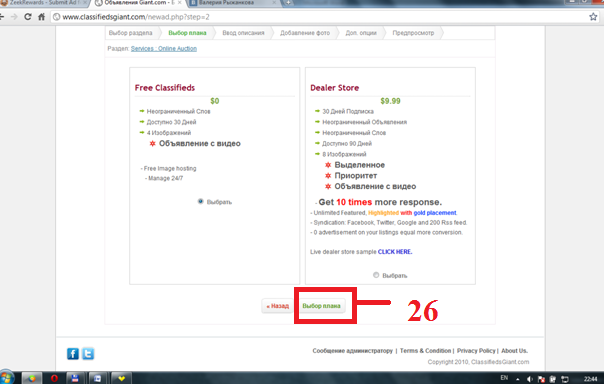Click the « Назад button
Screen dimensions: 604x384
pyautogui.click(x=277, y=306)
